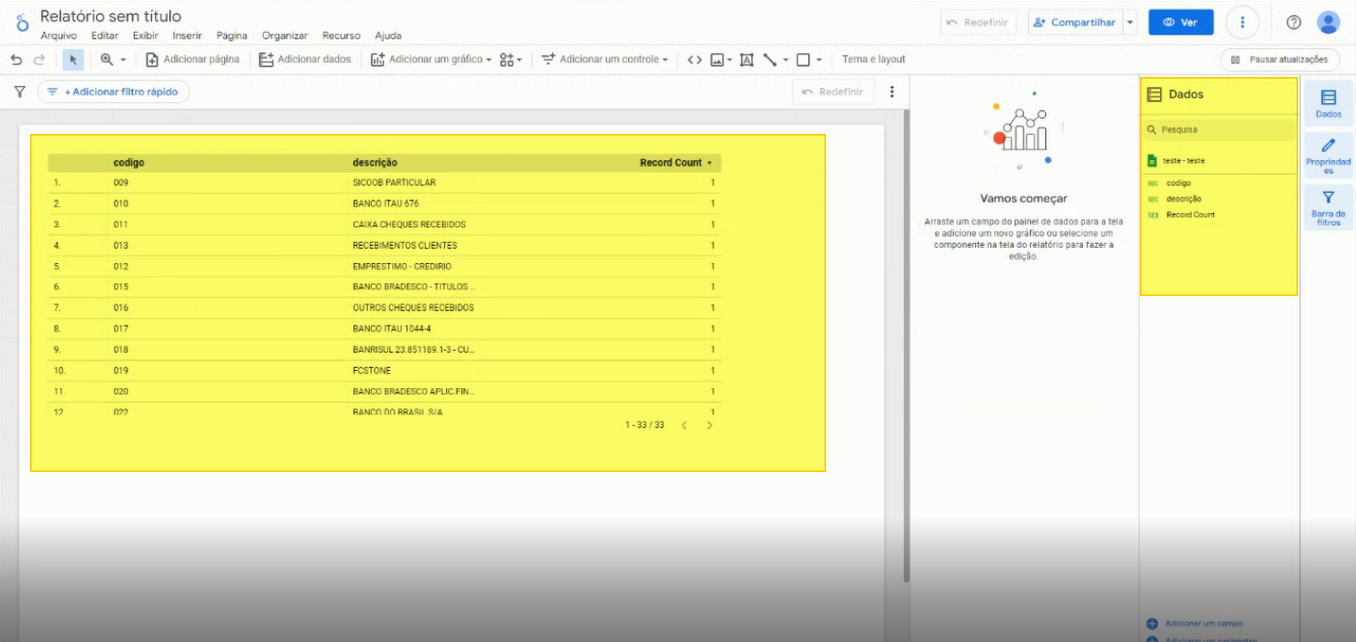Open the Propriedades side panel
The height and width of the screenshot is (642, 1356).
(1328, 157)
